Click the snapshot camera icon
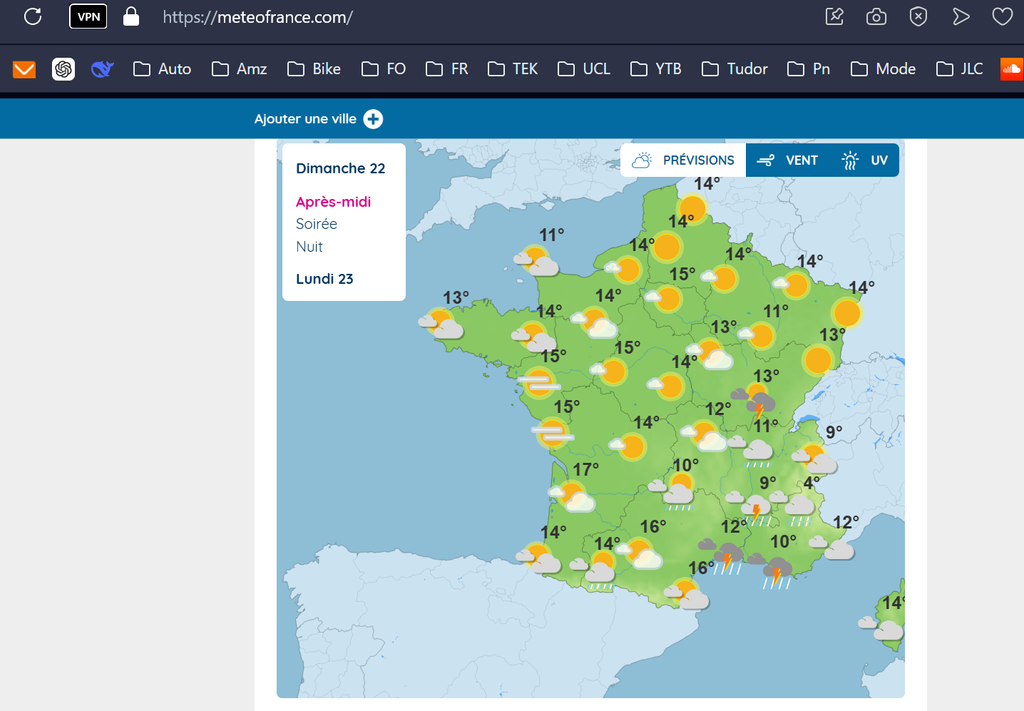Viewport: 1024px width, 711px height. (876, 17)
